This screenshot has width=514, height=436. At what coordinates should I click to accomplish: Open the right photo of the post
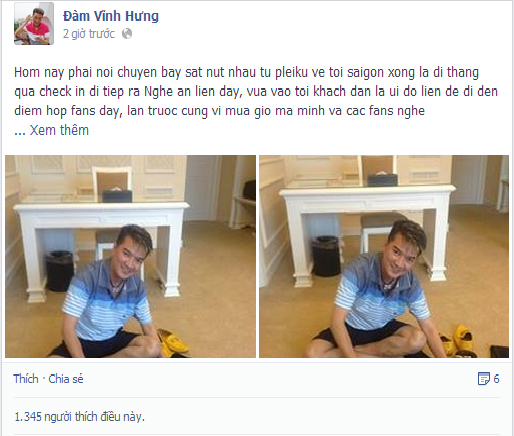(384, 256)
